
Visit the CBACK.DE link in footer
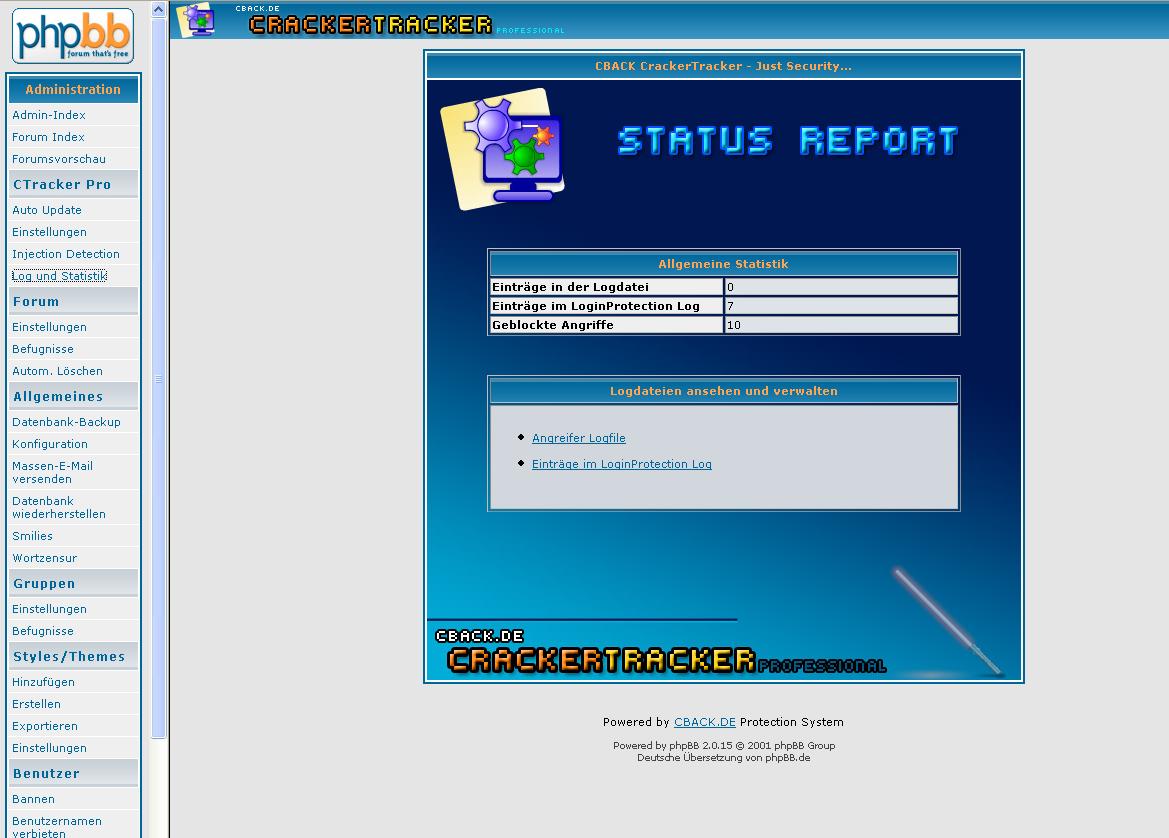pyautogui.click(x=704, y=722)
